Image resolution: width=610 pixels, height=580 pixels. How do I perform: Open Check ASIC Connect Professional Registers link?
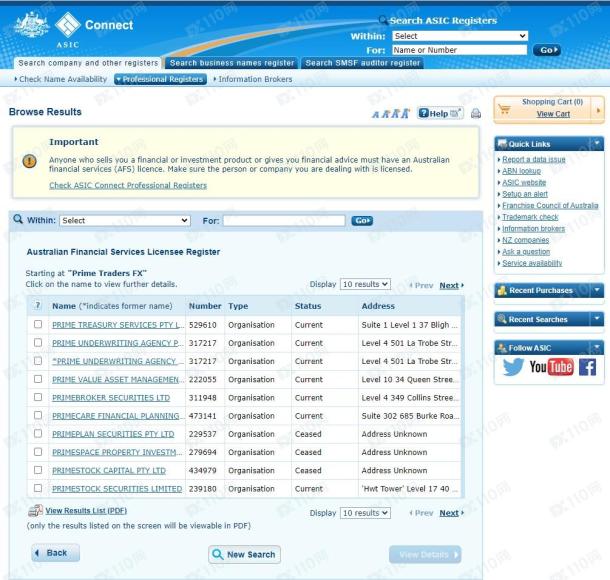(x=128, y=186)
